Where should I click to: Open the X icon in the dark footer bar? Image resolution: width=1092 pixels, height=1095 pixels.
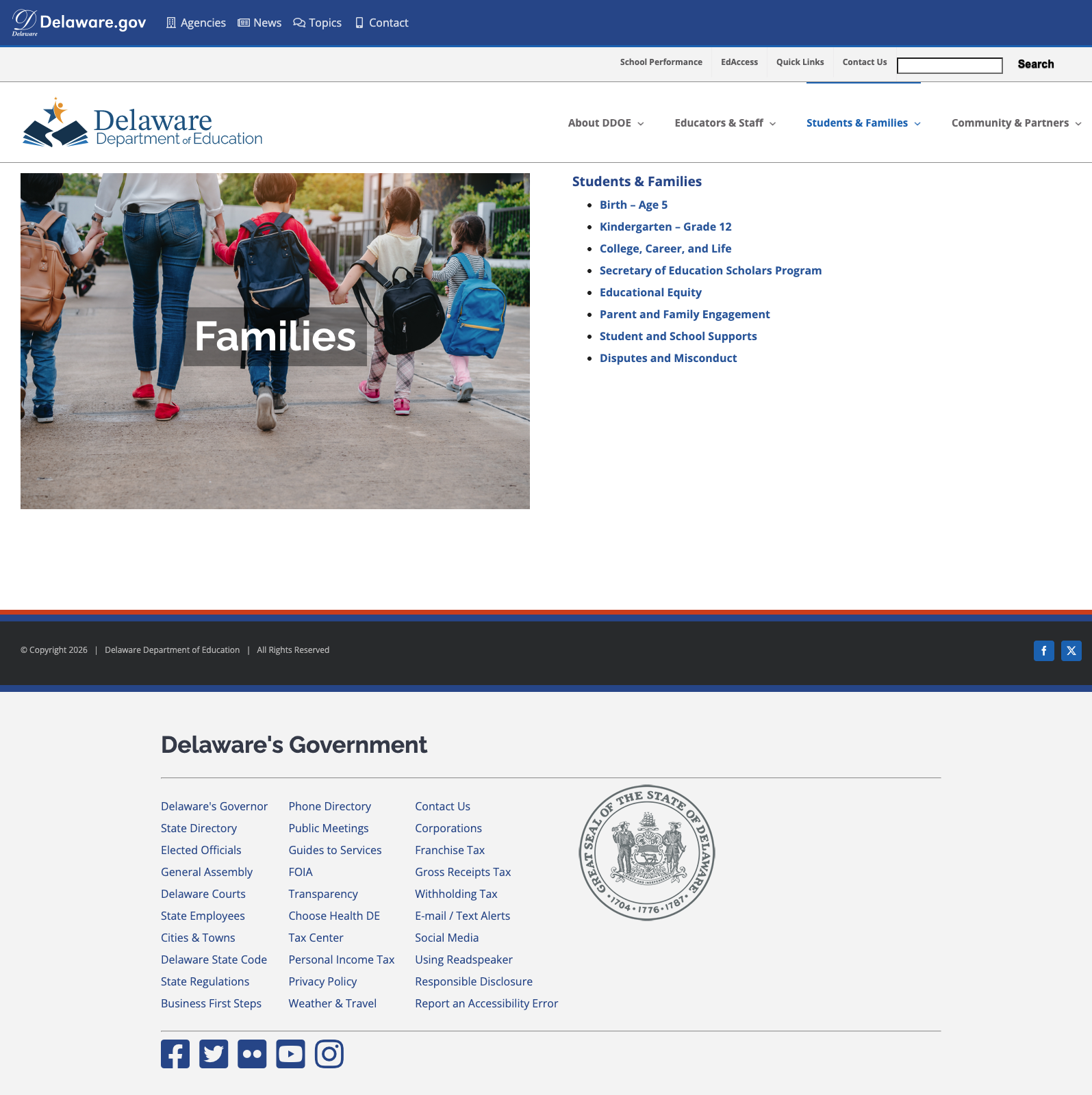click(1071, 651)
